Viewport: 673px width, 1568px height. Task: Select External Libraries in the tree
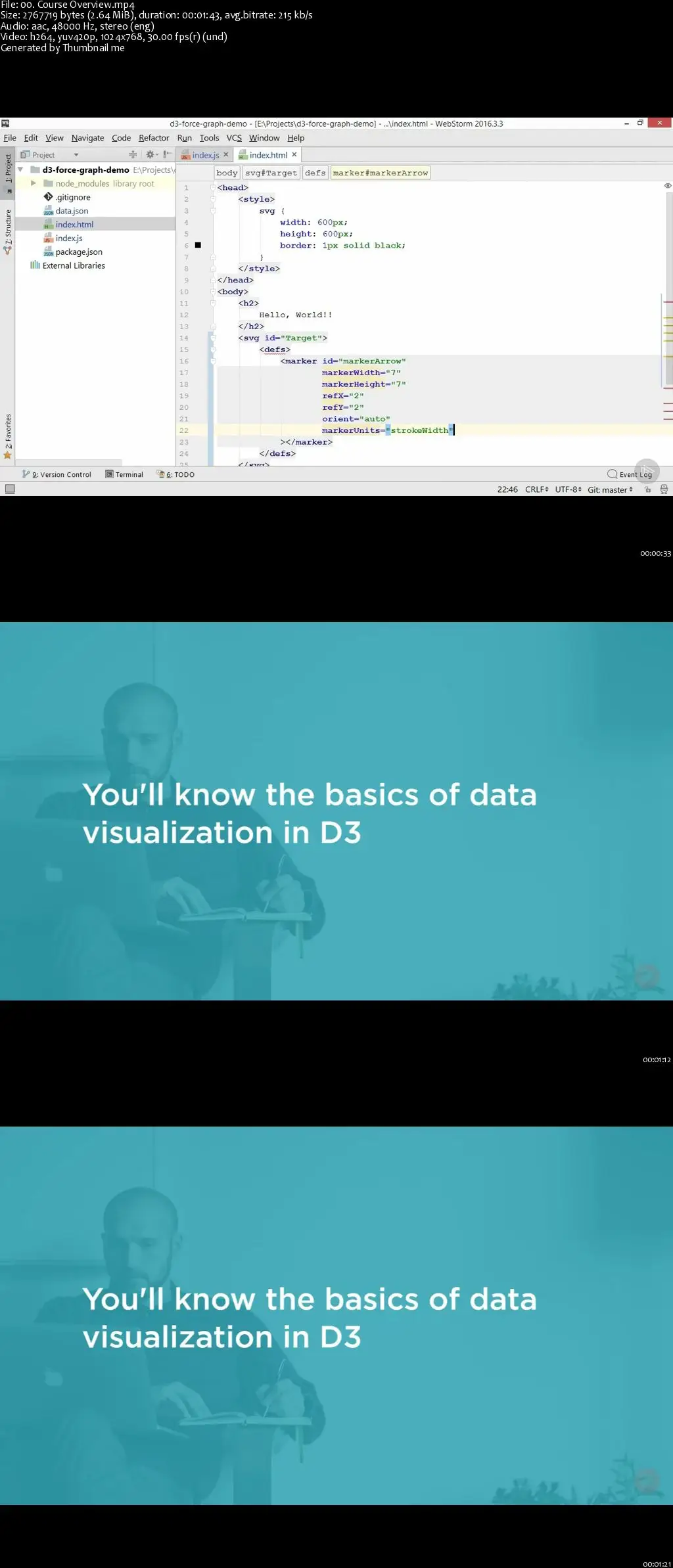point(74,266)
